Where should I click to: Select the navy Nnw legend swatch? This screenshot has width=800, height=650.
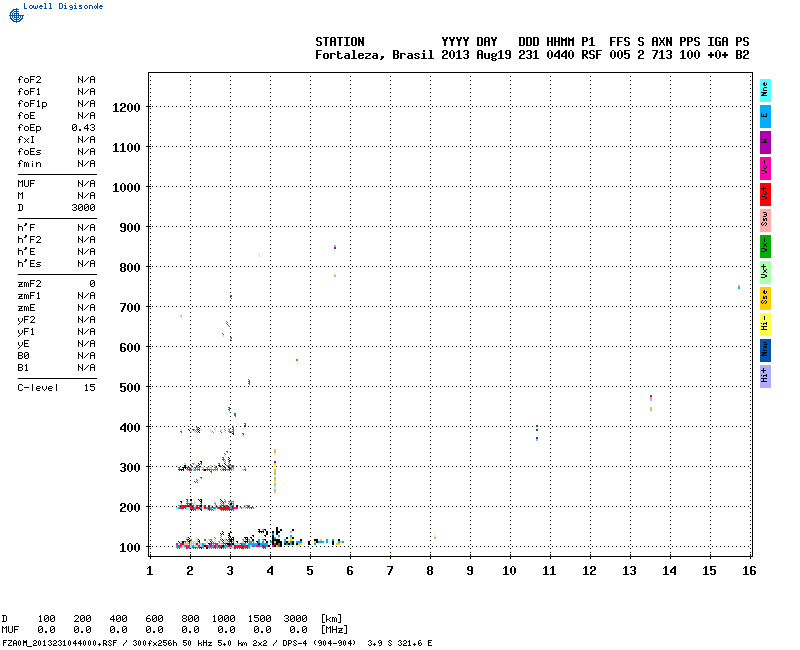click(x=765, y=351)
